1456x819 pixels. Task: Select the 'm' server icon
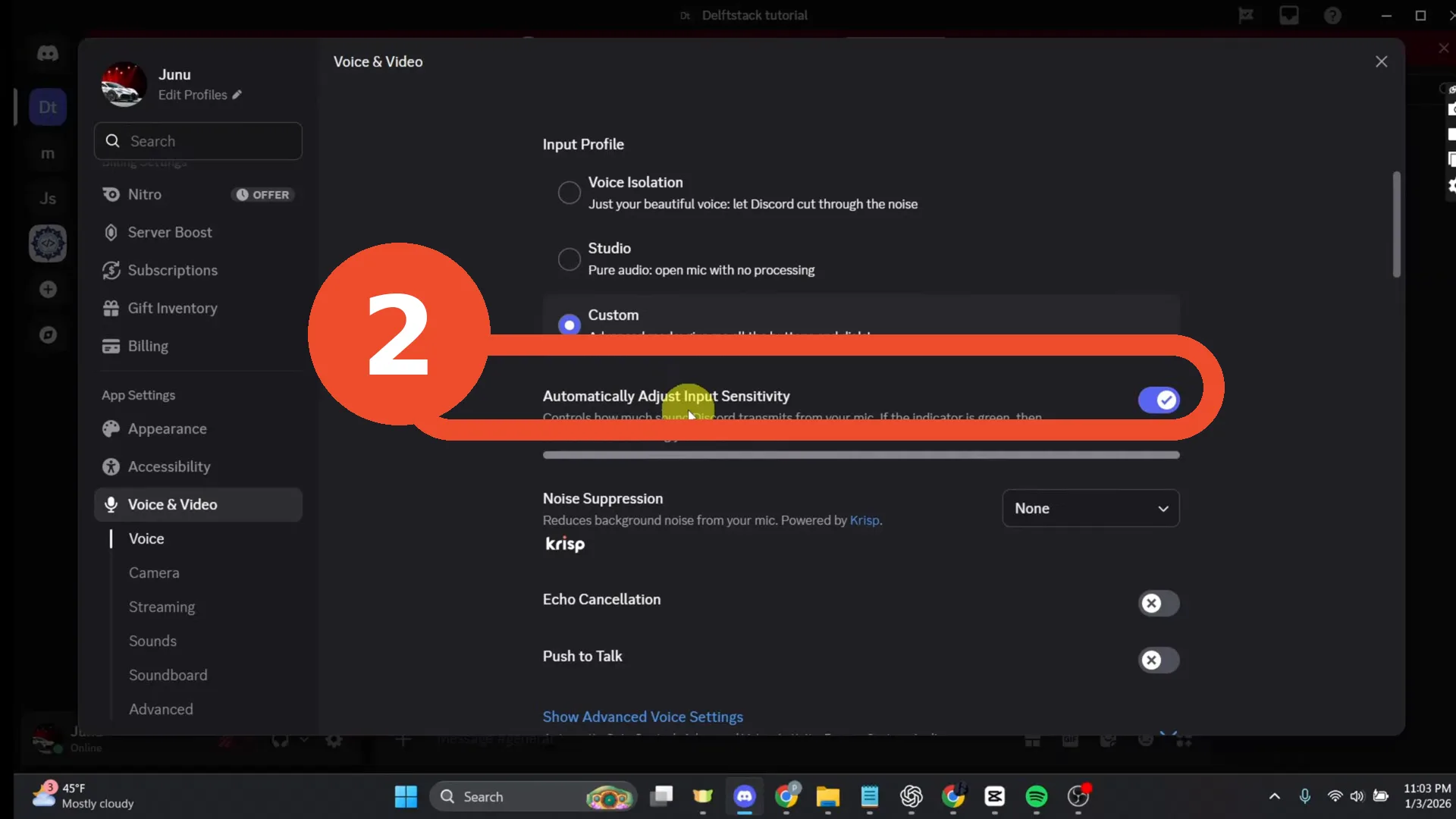(x=48, y=153)
